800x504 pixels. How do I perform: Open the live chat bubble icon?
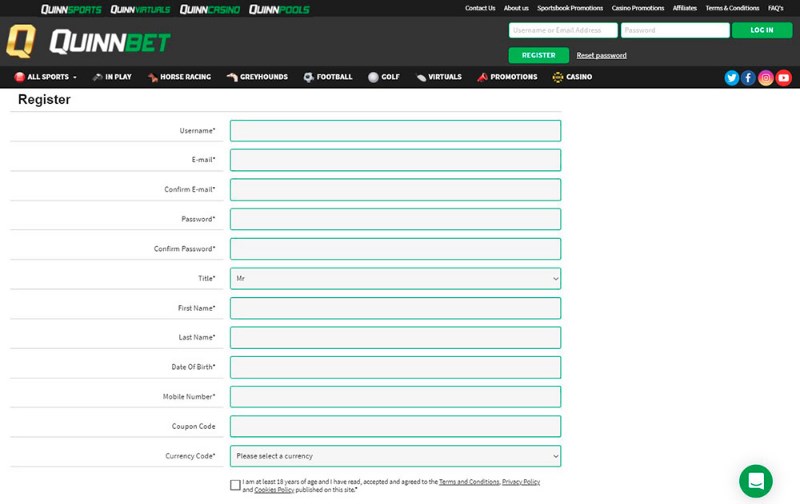[x=756, y=481]
